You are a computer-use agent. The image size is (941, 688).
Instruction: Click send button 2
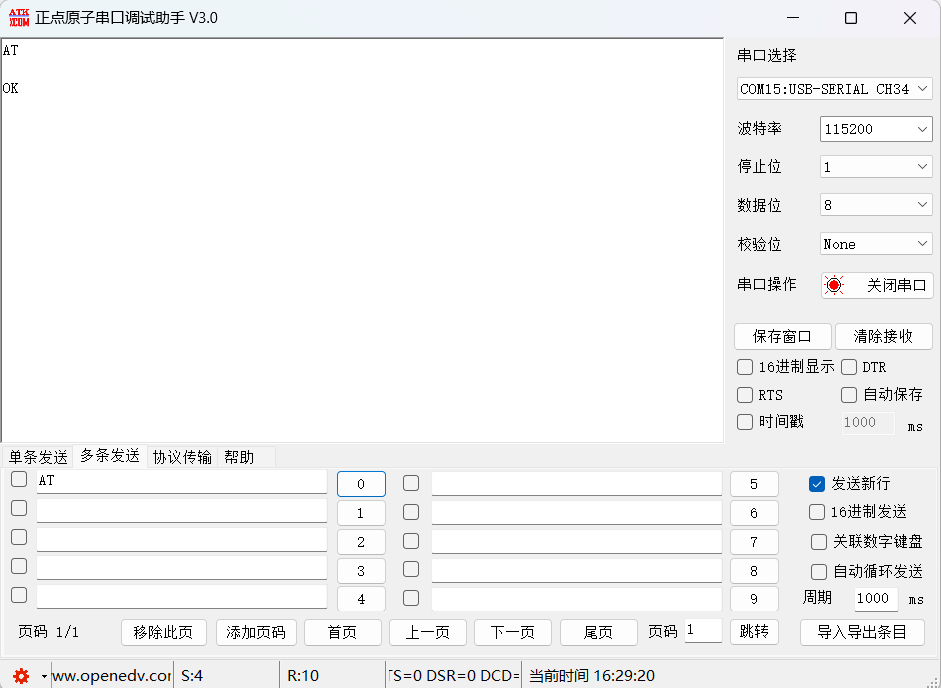361,542
